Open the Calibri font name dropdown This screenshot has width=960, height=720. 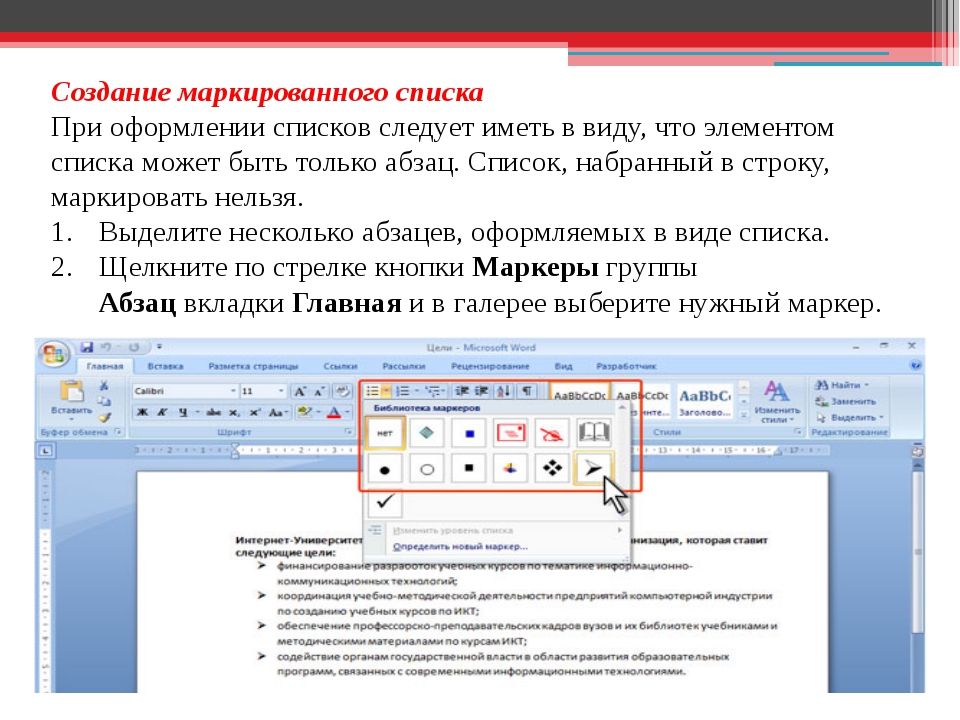pos(233,391)
